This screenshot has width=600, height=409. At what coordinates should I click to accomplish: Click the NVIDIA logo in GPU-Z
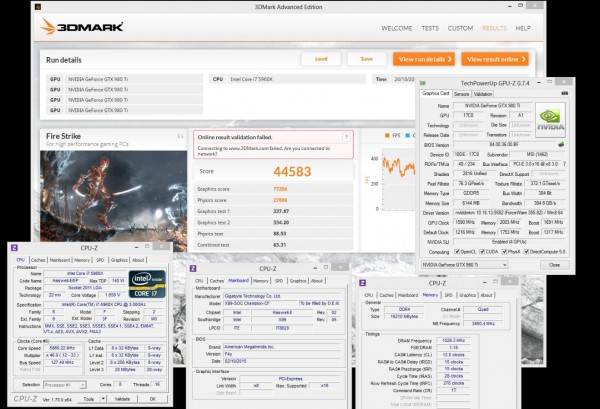pyautogui.click(x=550, y=120)
